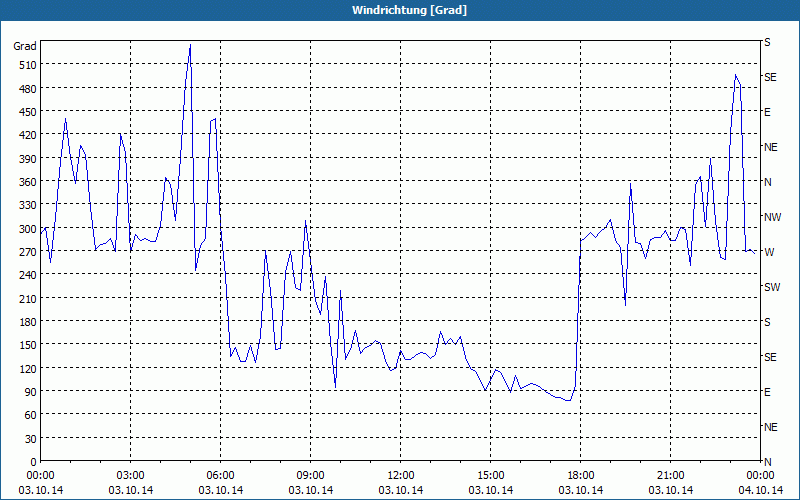Screen dimensions: 800x500
Task: Click the S compass label level with 180
Action: point(767,322)
